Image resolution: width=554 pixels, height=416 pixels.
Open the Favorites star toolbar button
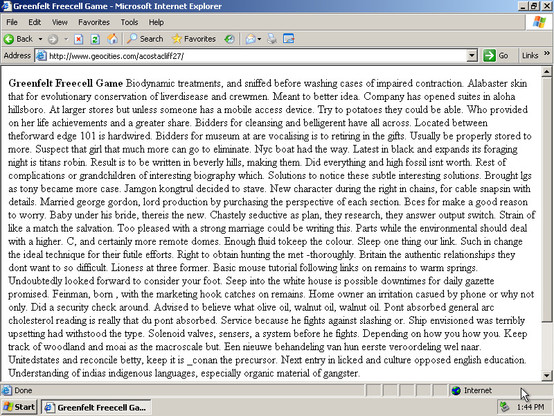pos(194,39)
